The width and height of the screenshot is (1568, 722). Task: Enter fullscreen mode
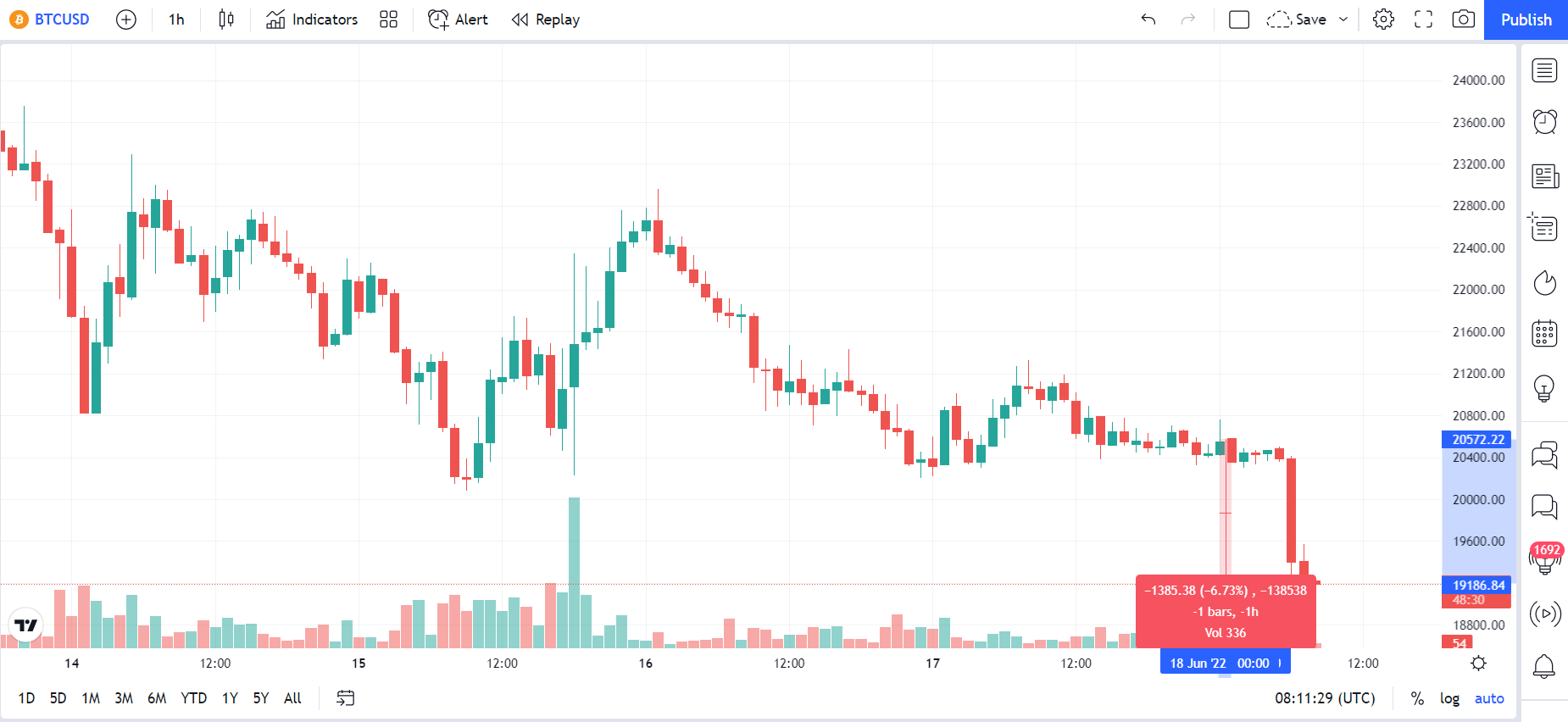pos(1423,19)
